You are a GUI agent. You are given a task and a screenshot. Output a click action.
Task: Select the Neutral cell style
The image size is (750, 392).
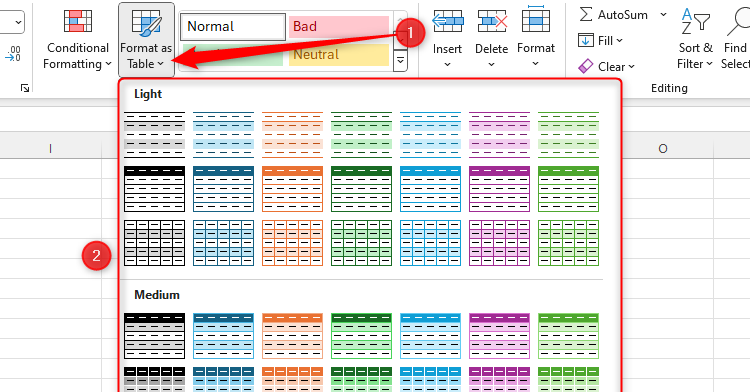coord(339,54)
